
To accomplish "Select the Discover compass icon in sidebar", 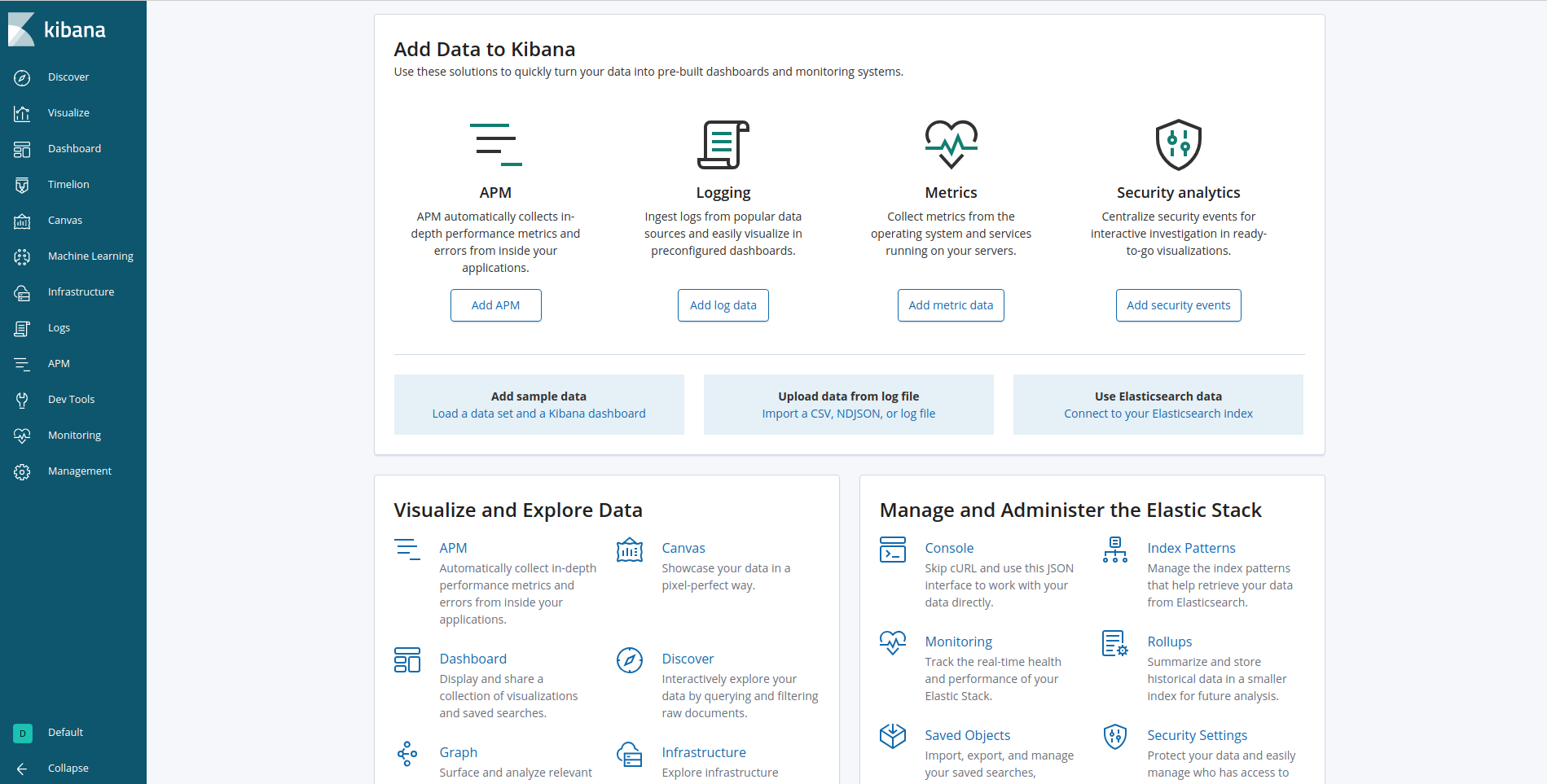I will [x=22, y=77].
